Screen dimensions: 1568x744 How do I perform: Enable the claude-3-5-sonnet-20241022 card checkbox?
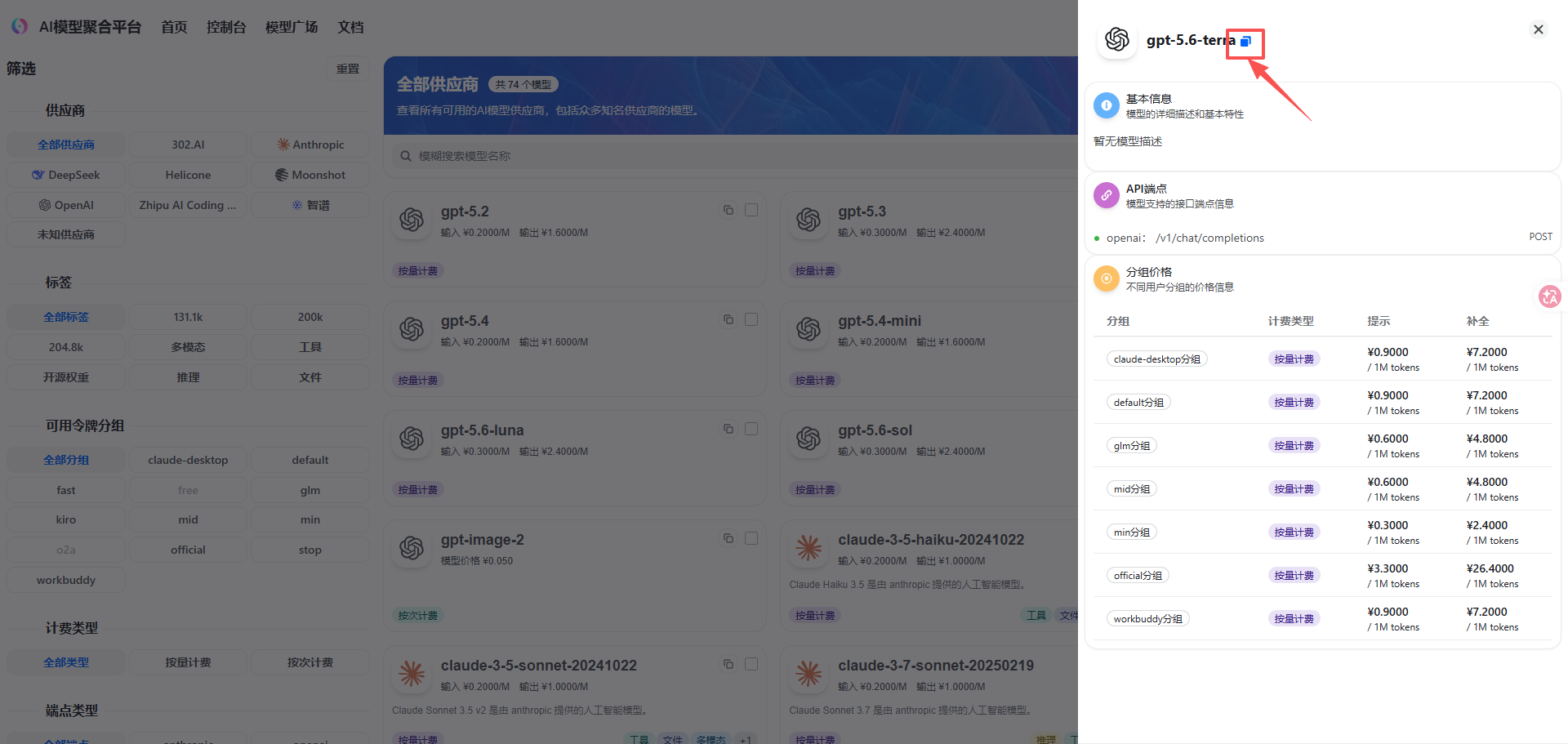click(751, 664)
